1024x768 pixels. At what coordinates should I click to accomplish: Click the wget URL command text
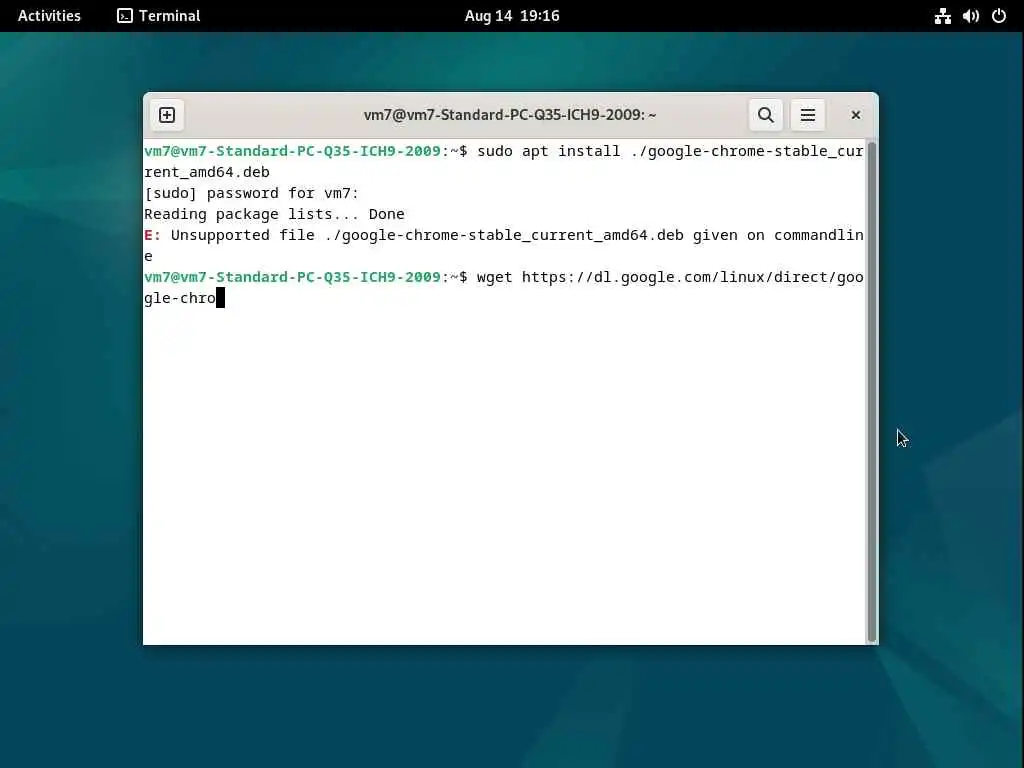[670, 277]
